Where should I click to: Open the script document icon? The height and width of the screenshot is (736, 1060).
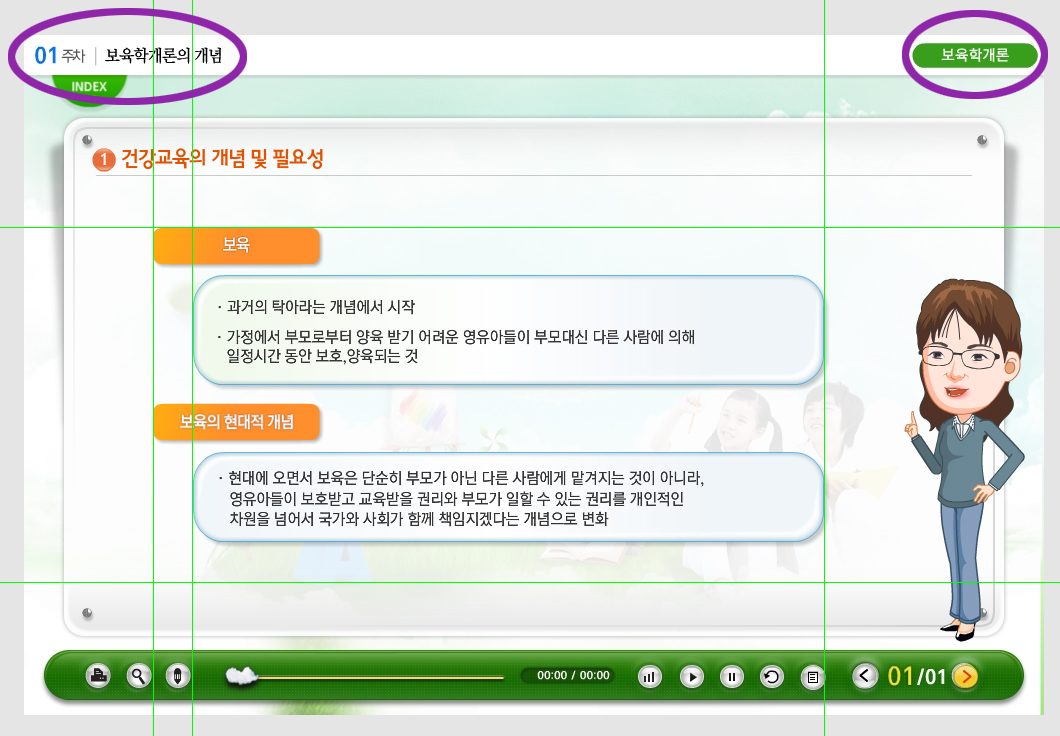tap(813, 677)
